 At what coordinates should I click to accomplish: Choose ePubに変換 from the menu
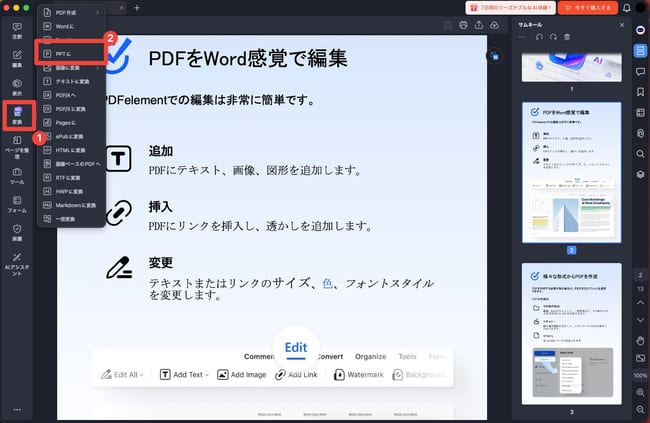72,136
